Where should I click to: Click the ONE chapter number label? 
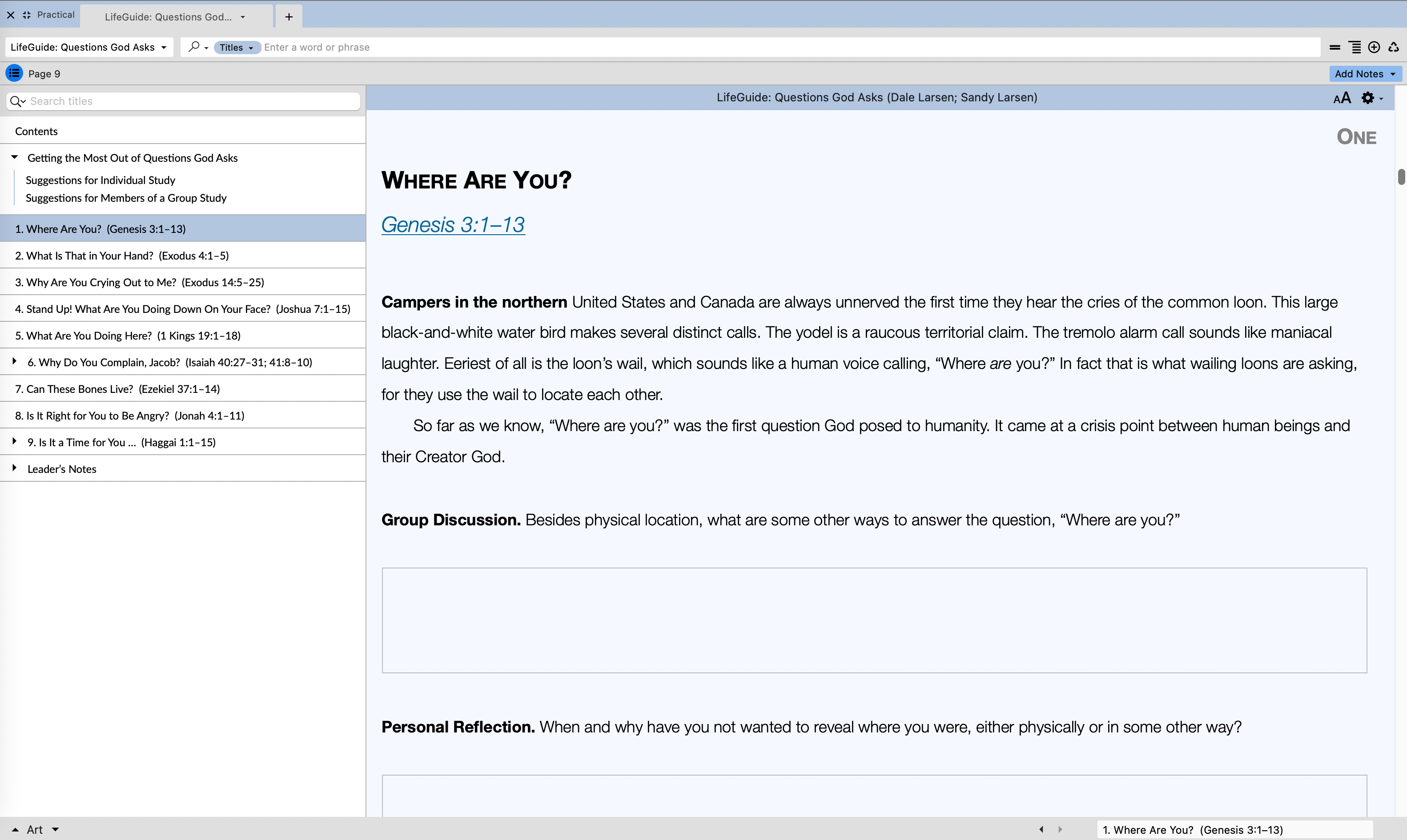[1356, 137]
